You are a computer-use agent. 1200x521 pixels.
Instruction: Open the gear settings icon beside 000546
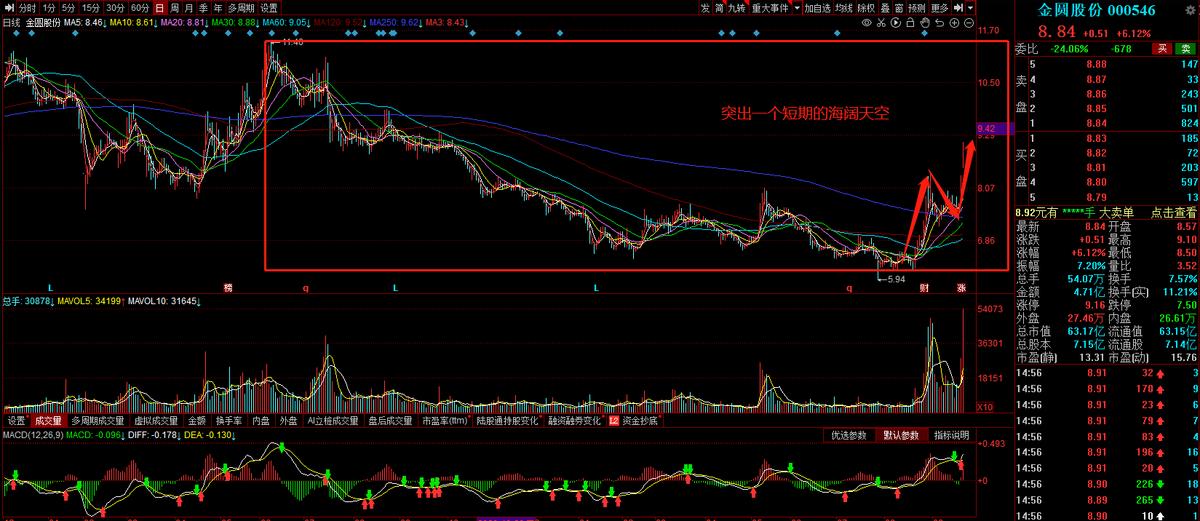pyautogui.click(x=1192, y=12)
